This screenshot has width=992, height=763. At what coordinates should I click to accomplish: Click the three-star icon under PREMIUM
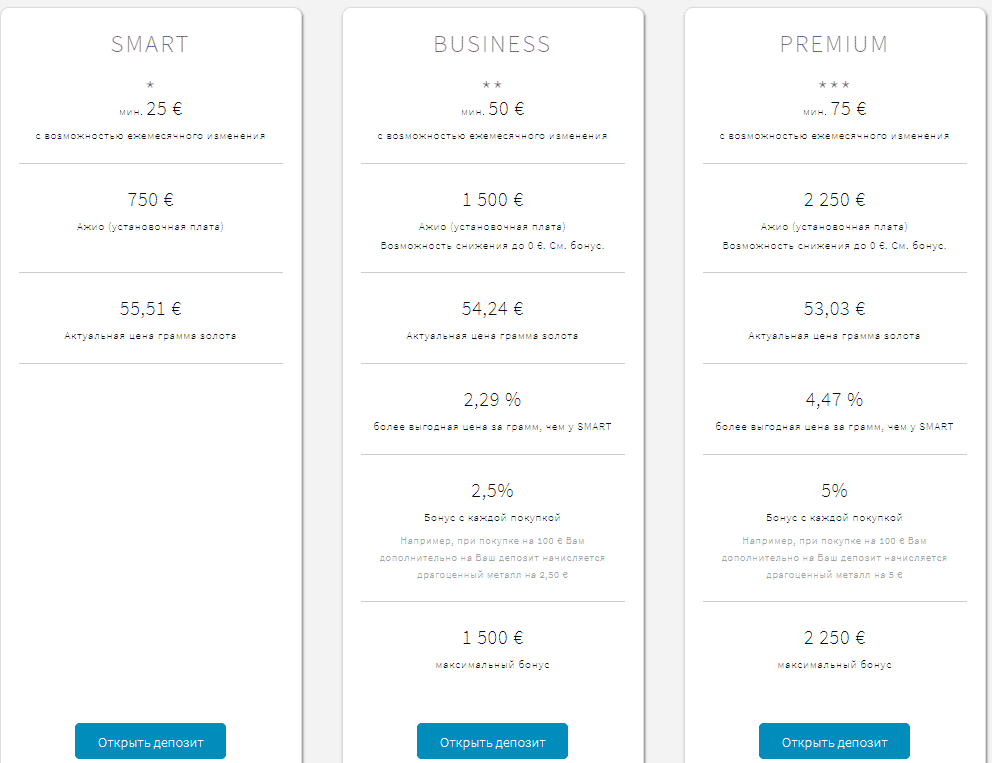tap(834, 84)
